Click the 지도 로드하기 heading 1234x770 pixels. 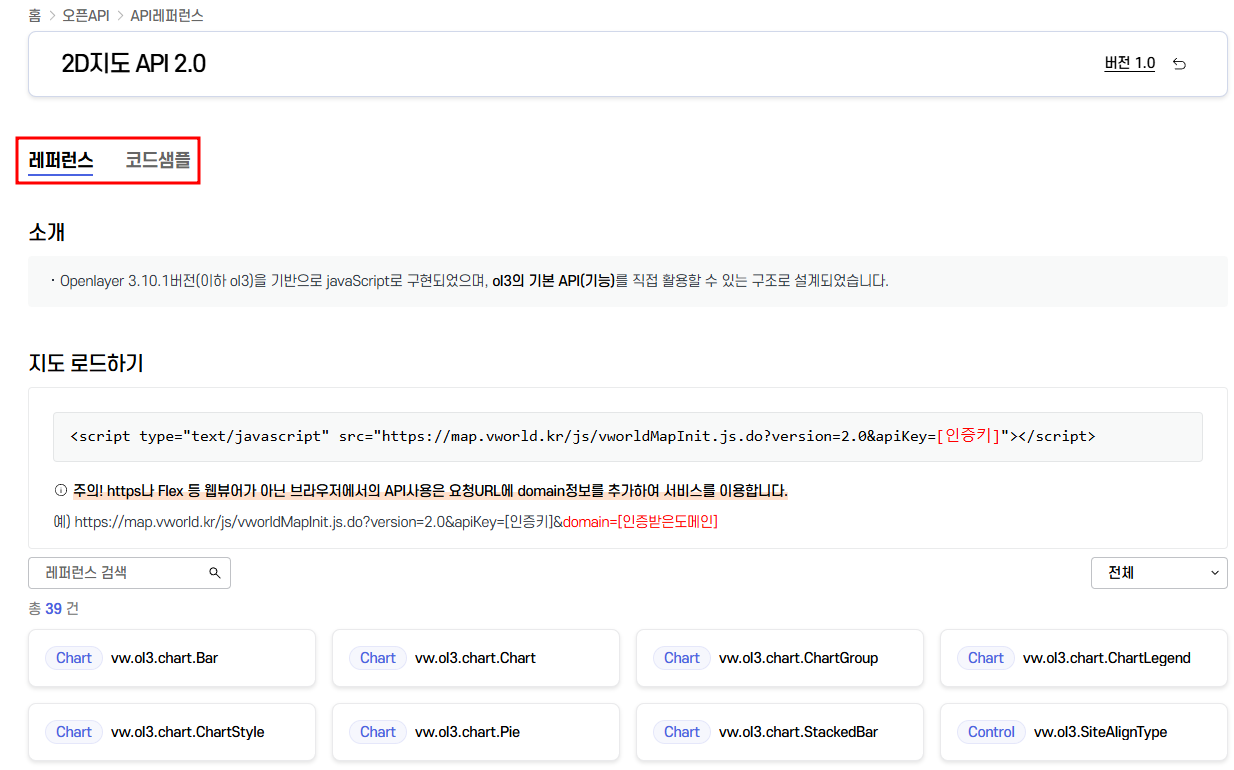point(86,363)
